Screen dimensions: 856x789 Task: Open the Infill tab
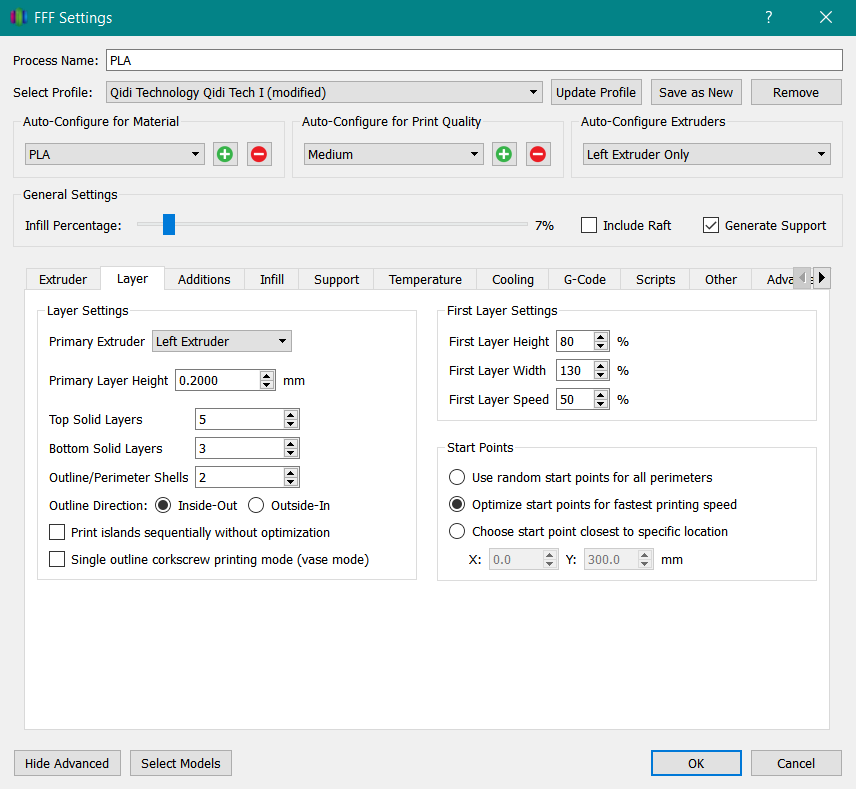coord(272,280)
